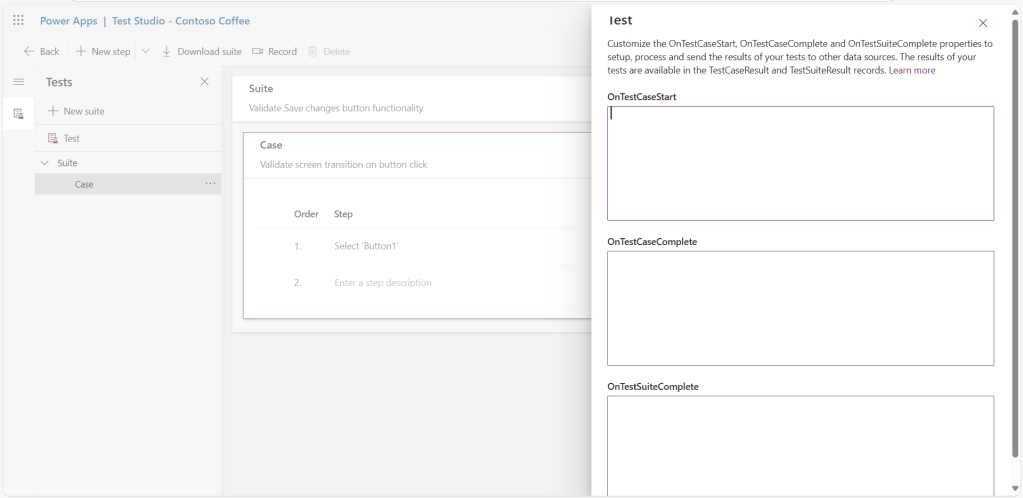Select the Tests icon in left rail
This screenshot has height=498, width=1023.
click(x=18, y=114)
